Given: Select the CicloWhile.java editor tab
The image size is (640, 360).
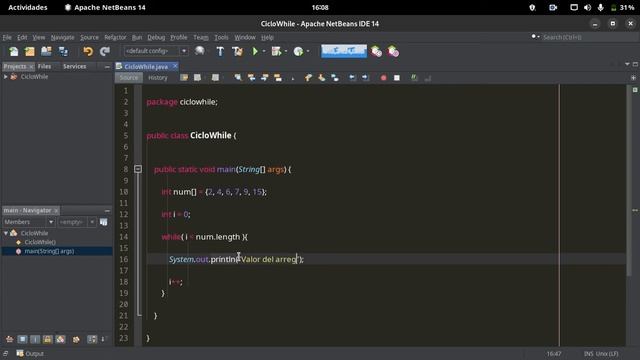Looking at the screenshot, I should click(x=146, y=66).
